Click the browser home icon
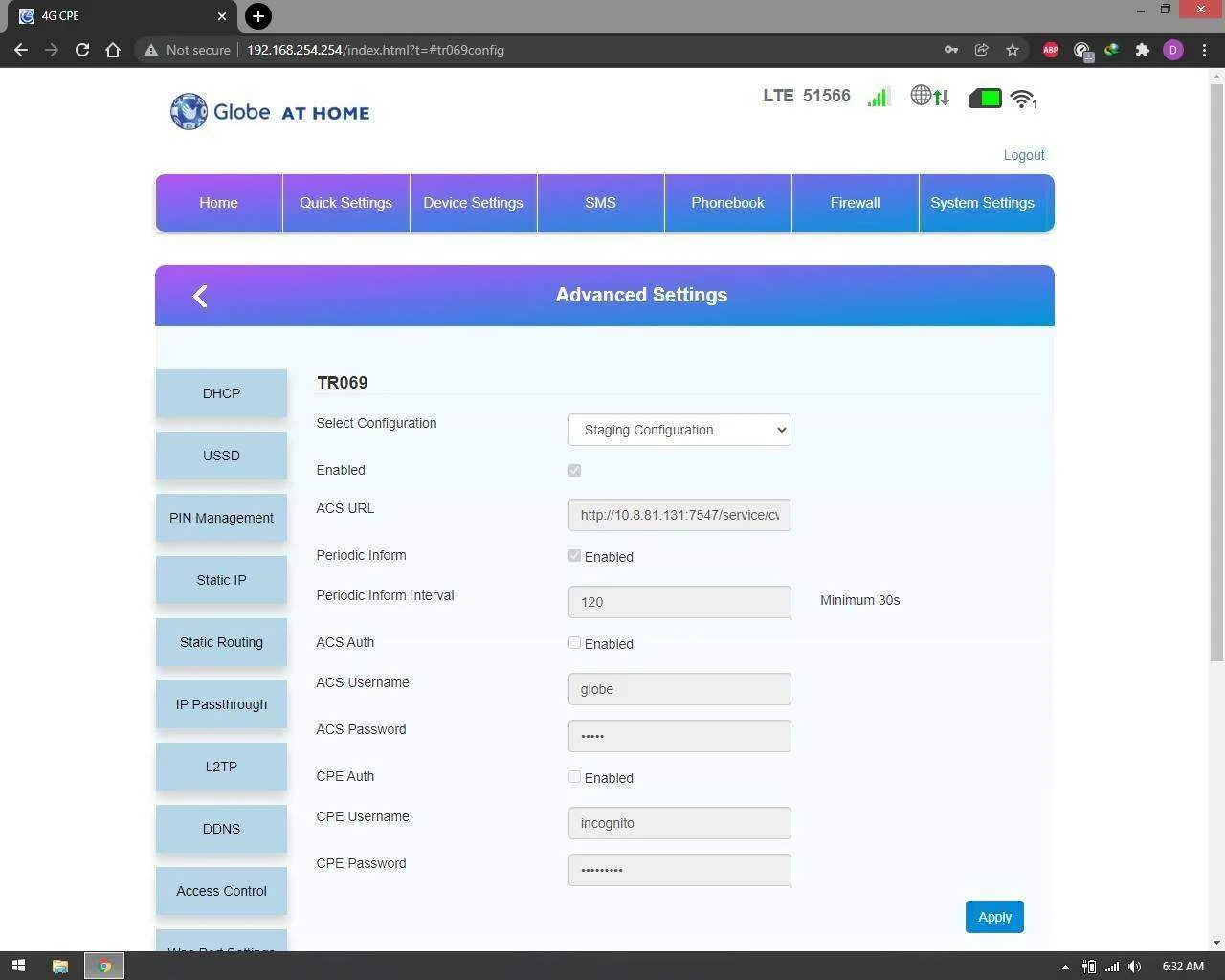Image resolution: width=1225 pixels, height=980 pixels. (113, 50)
